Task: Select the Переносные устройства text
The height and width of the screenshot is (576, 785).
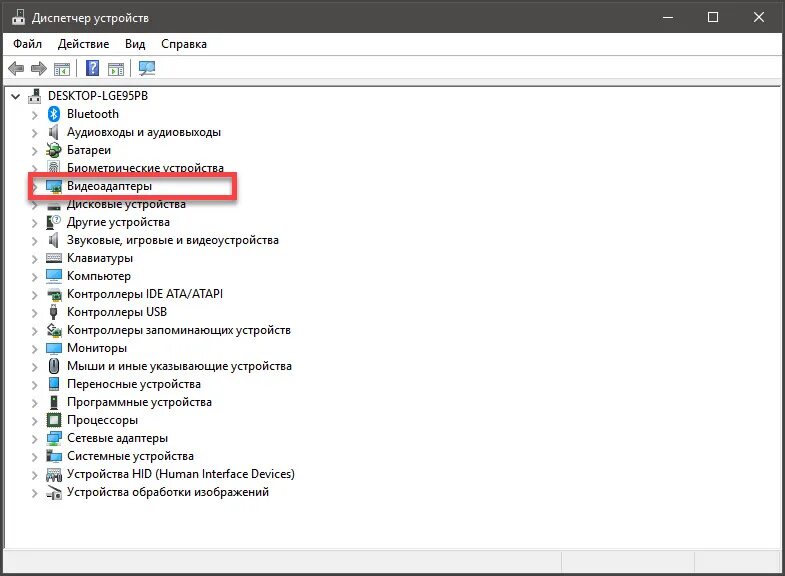Action: click(134, 384)
